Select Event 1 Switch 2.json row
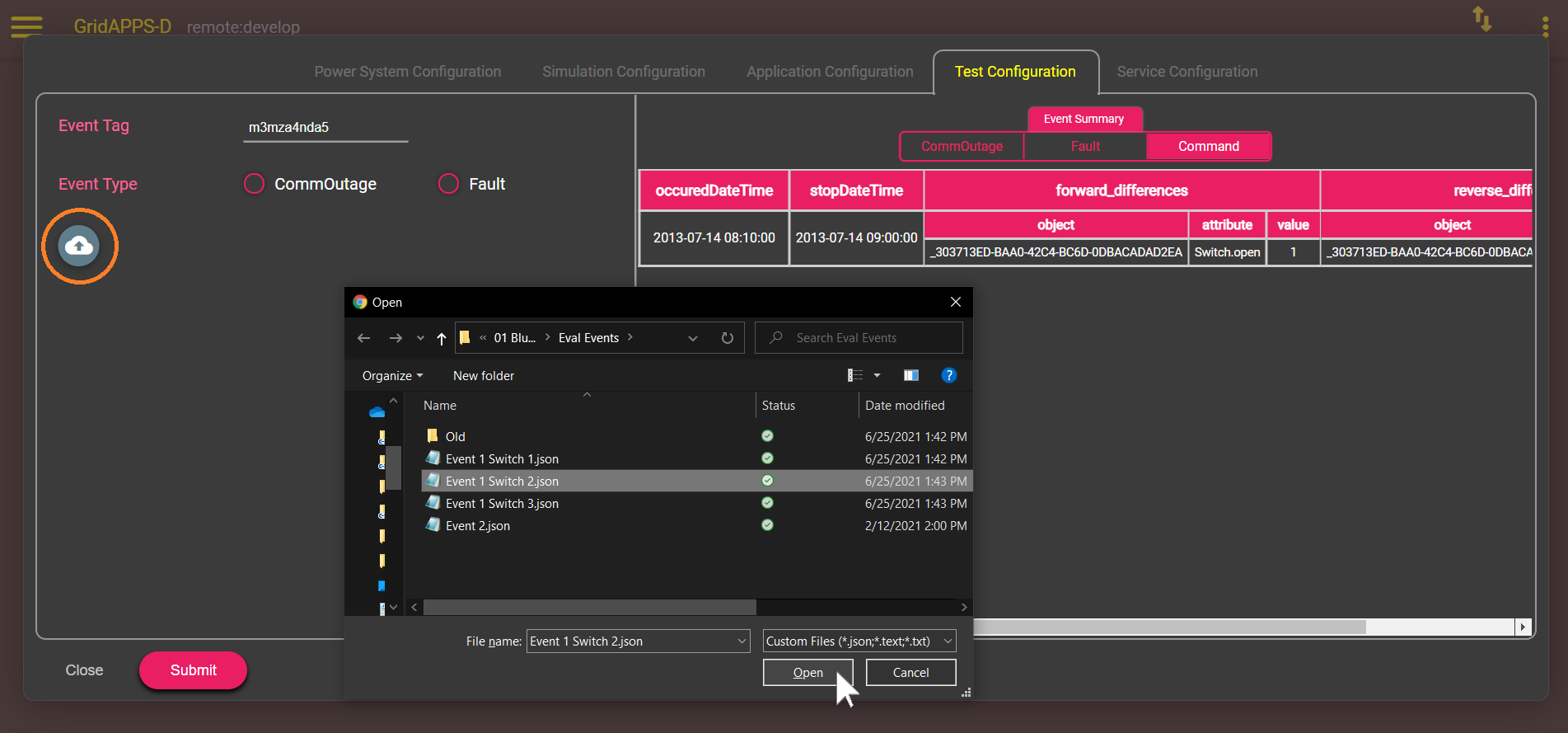This screenshot has height=733, width=1568. click(x=696, y=481)
